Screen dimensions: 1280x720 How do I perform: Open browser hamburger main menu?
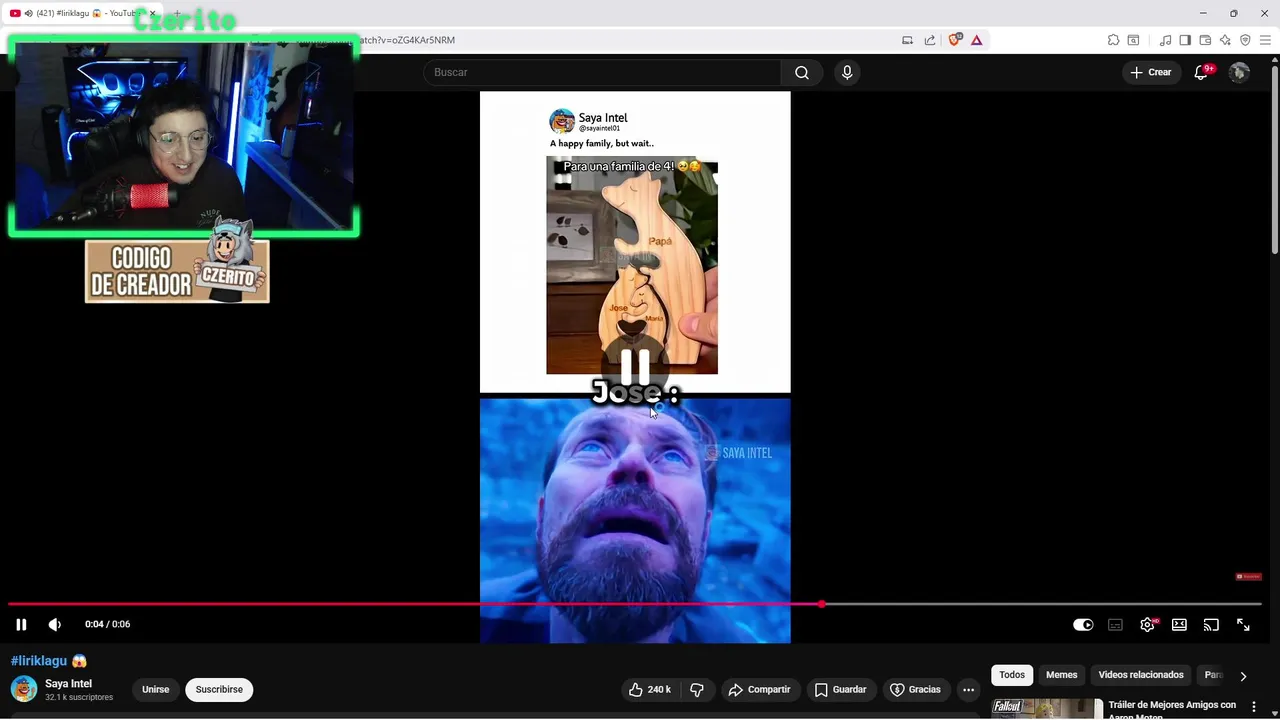1265,40
